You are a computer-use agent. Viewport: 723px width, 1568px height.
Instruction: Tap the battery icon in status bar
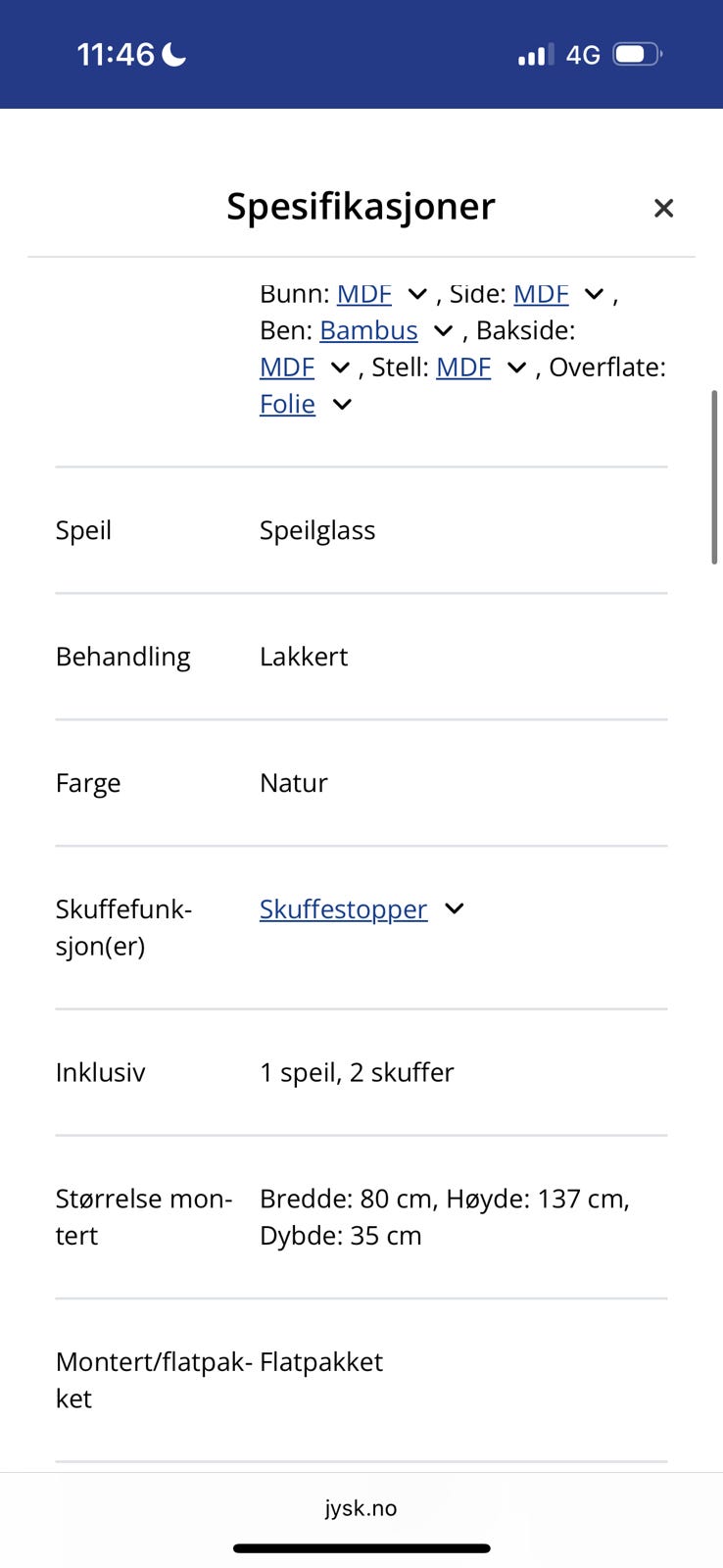point(637,54)
